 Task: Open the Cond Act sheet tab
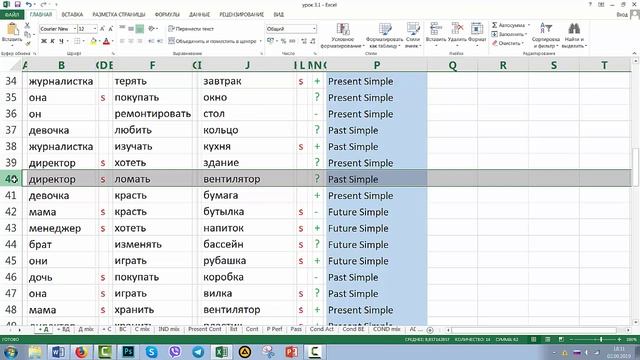tap(321, 329)
